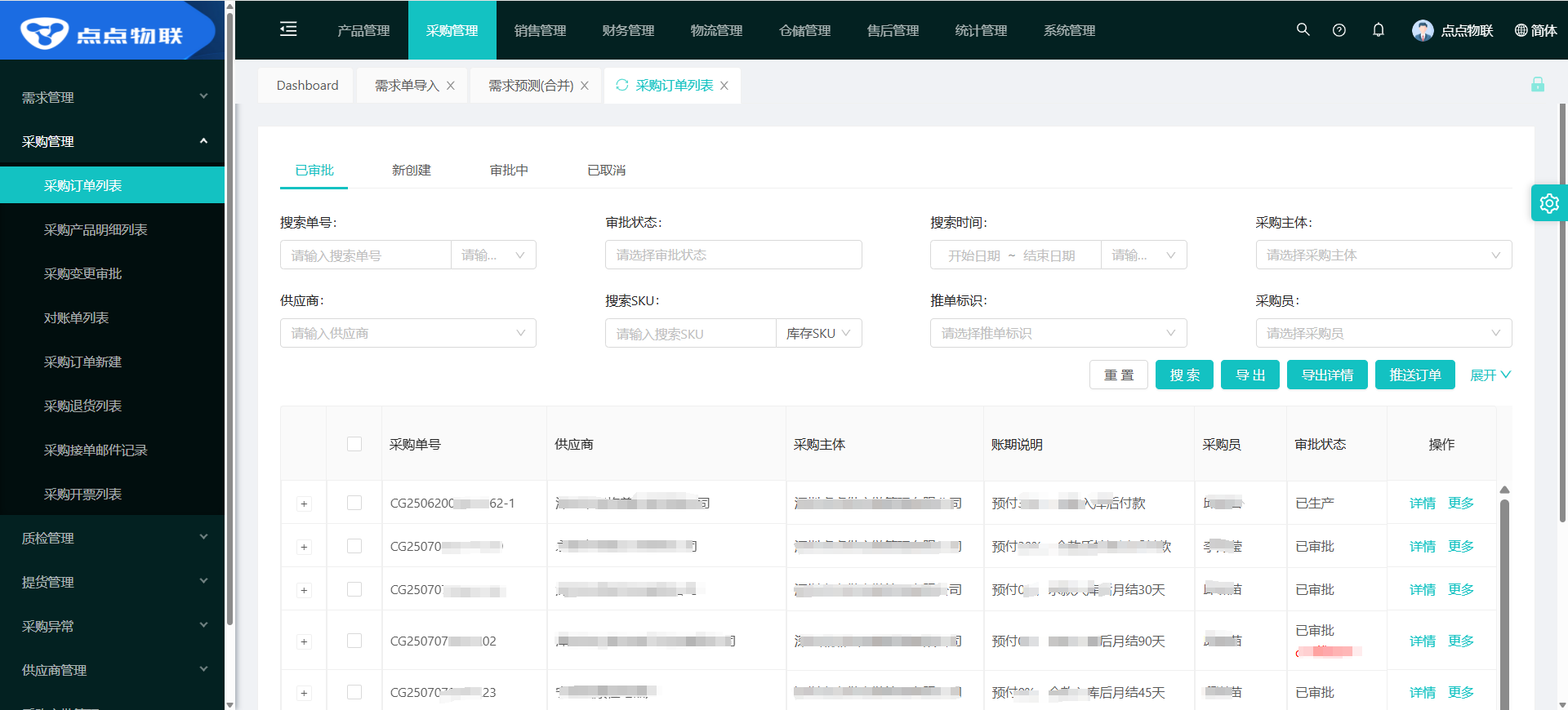This screenshot has width=1568, height=710.
Task: Click the 搜索单号 input field
Action: (366, 255)
